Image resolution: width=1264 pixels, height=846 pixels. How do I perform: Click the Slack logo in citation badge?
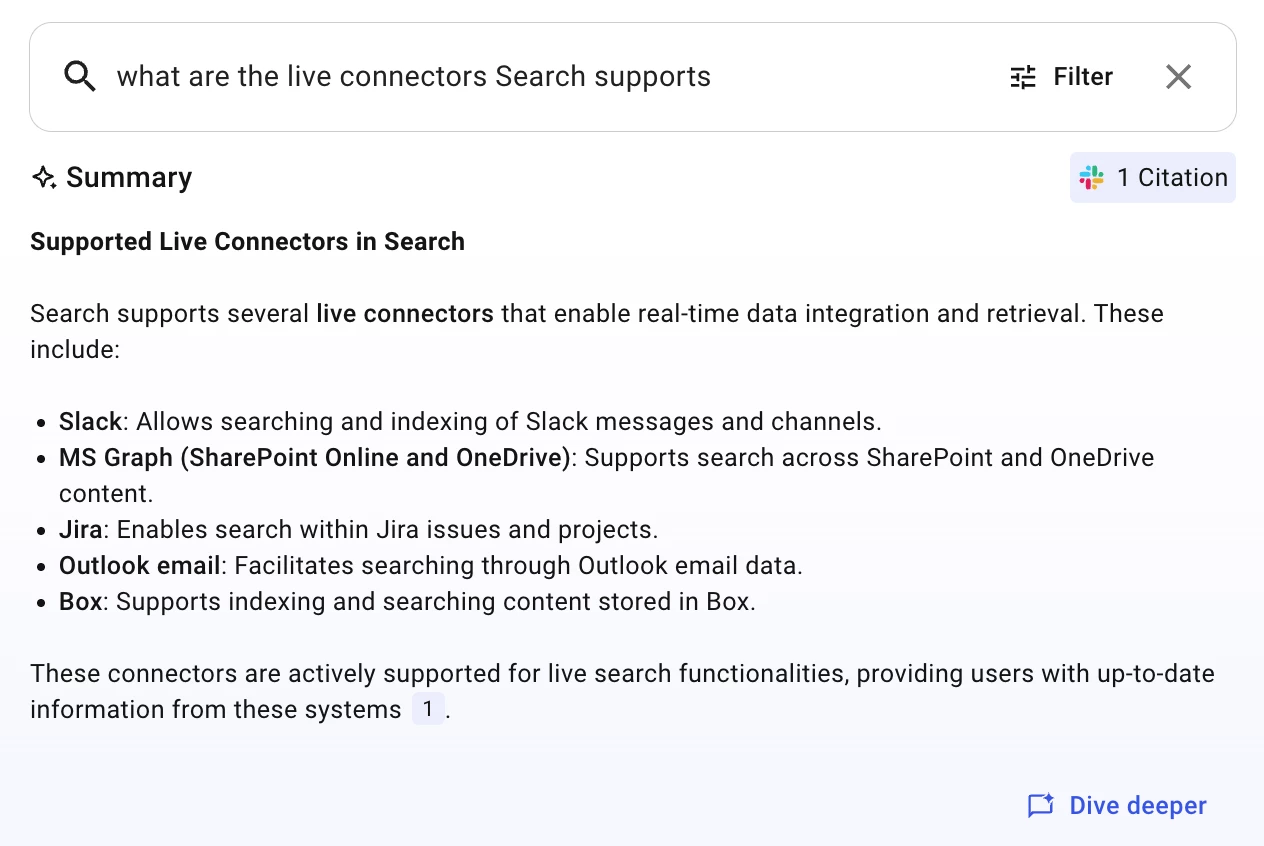(1092, 178)
